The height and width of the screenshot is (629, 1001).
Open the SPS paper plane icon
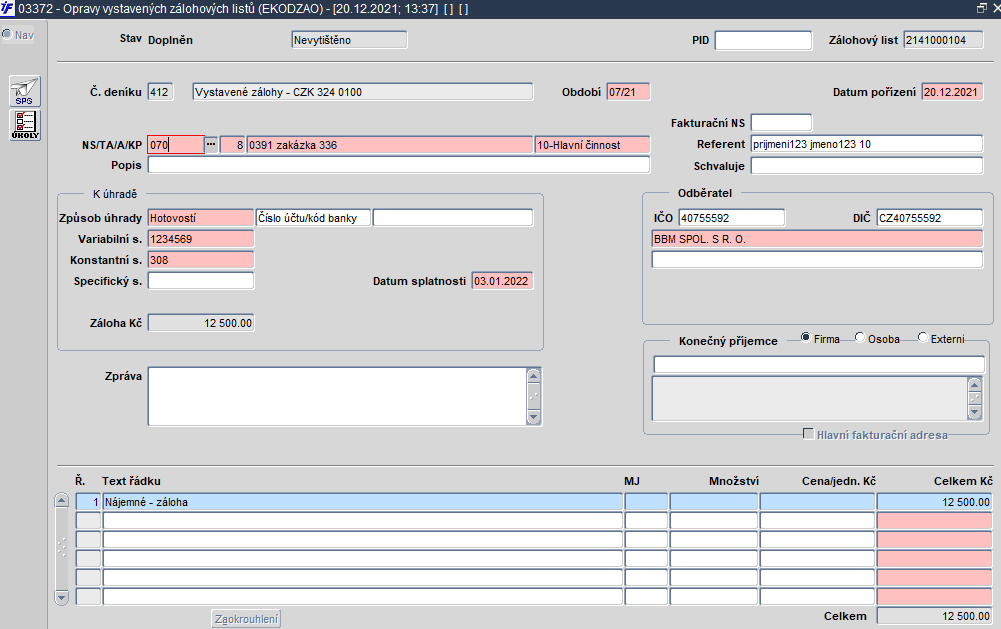point(25,91)
